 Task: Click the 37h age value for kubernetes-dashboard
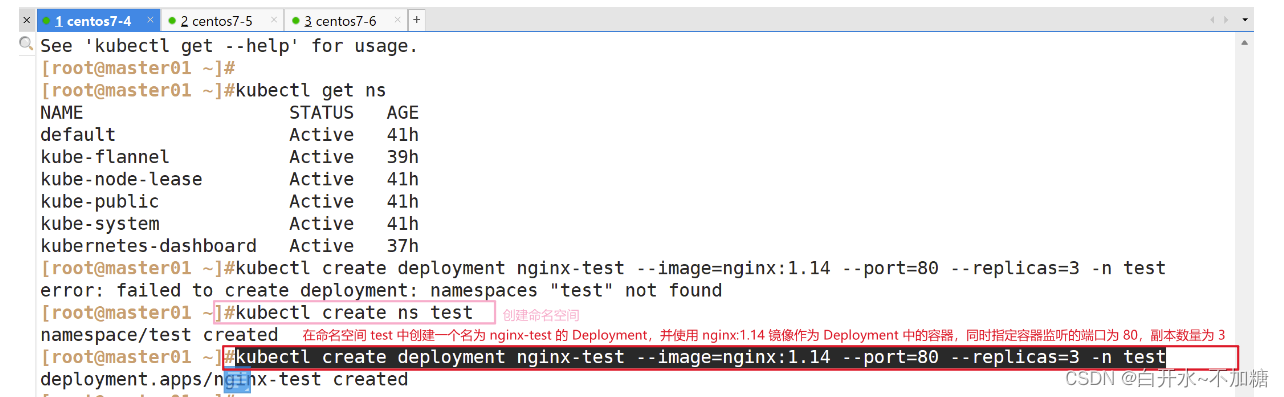click(403, 245)
